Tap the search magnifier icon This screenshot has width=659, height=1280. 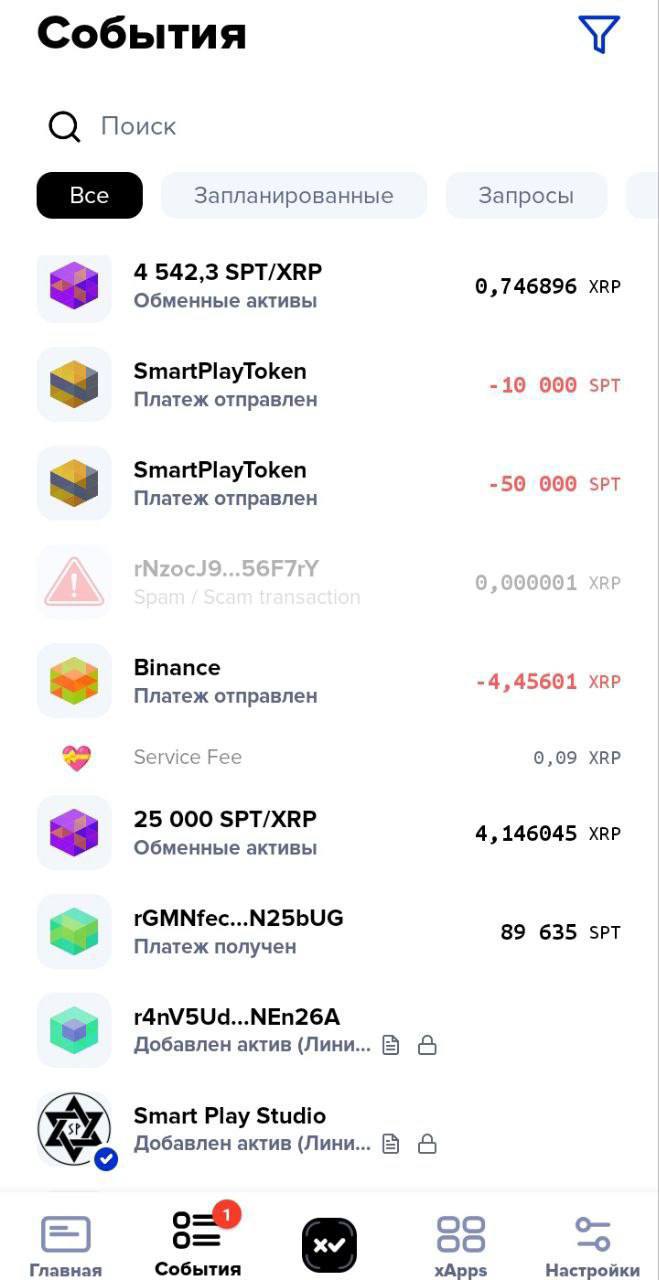65,127
